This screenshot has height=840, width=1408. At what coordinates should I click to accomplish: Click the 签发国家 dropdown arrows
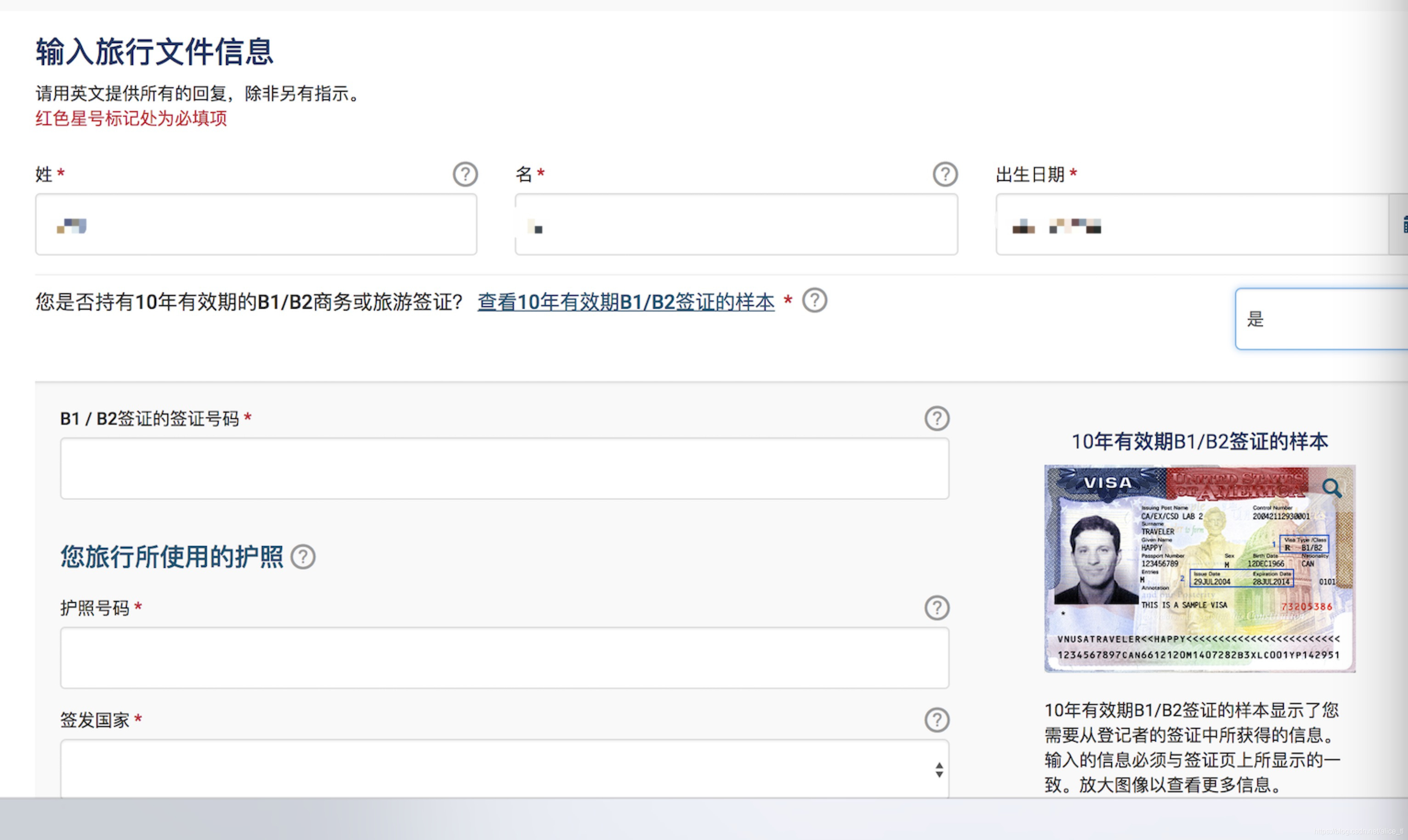coord(939,770)
